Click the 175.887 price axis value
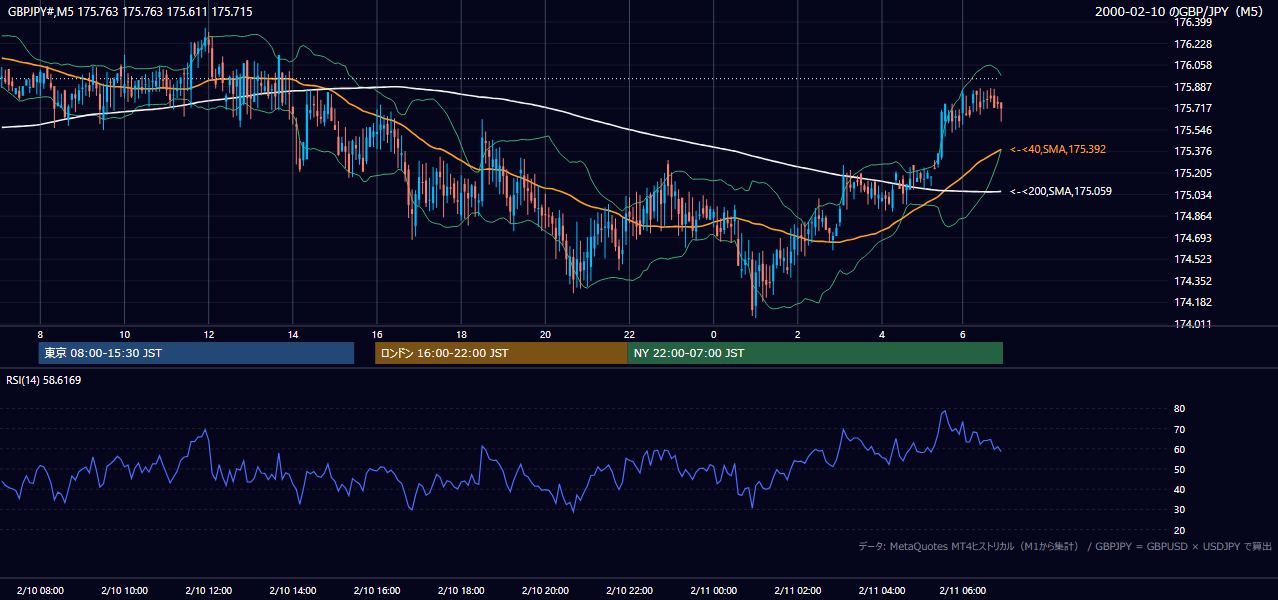1278x600 pixels. coord(1193,87)
